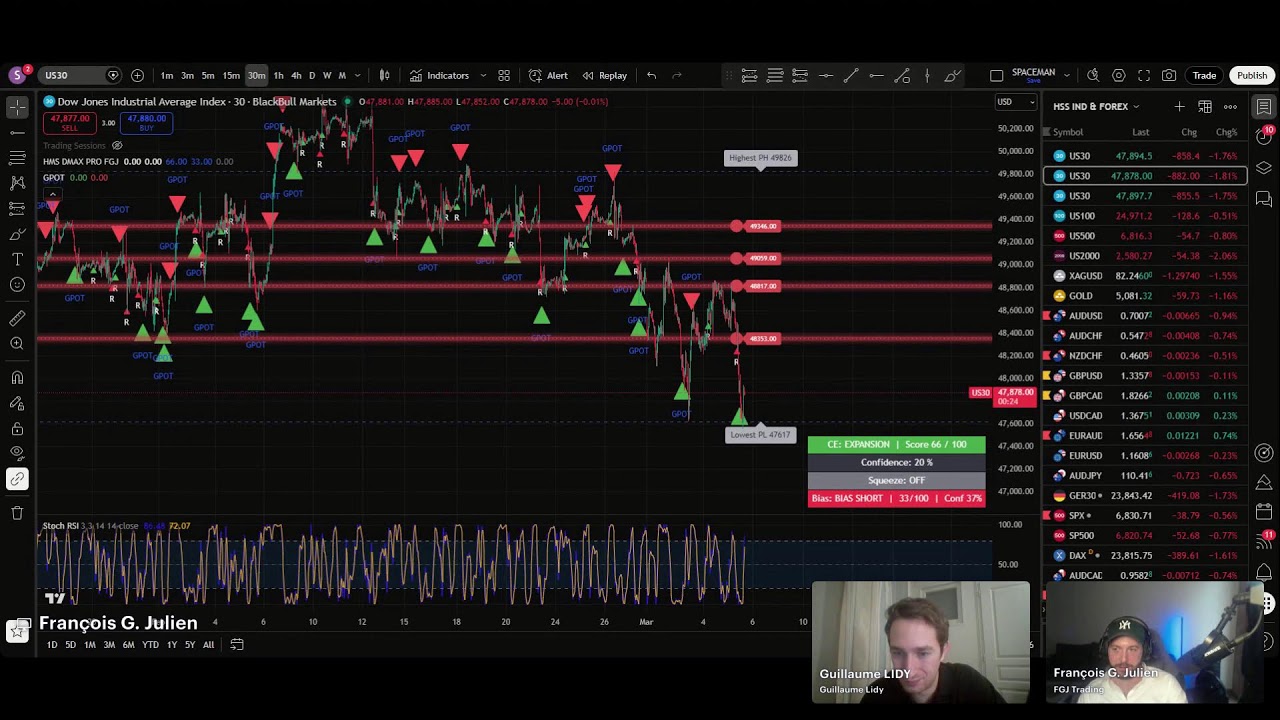
Task: Open the USD currency dropdown
Action: (1018, 102)
